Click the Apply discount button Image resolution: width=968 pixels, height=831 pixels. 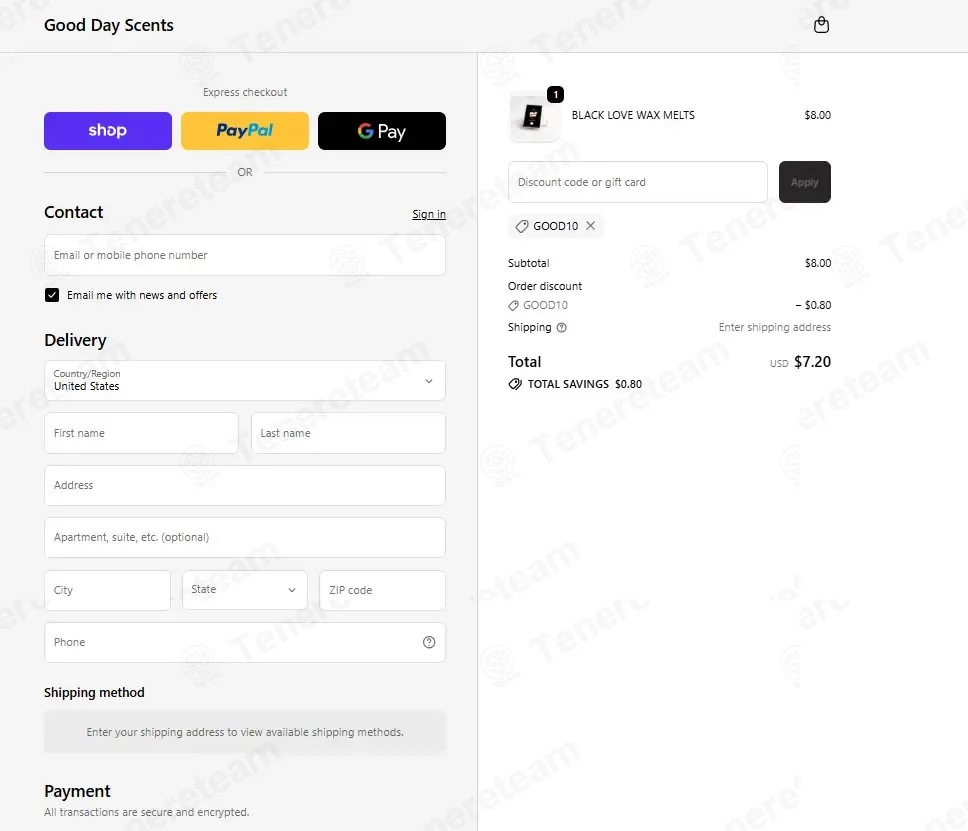(805, 182)
